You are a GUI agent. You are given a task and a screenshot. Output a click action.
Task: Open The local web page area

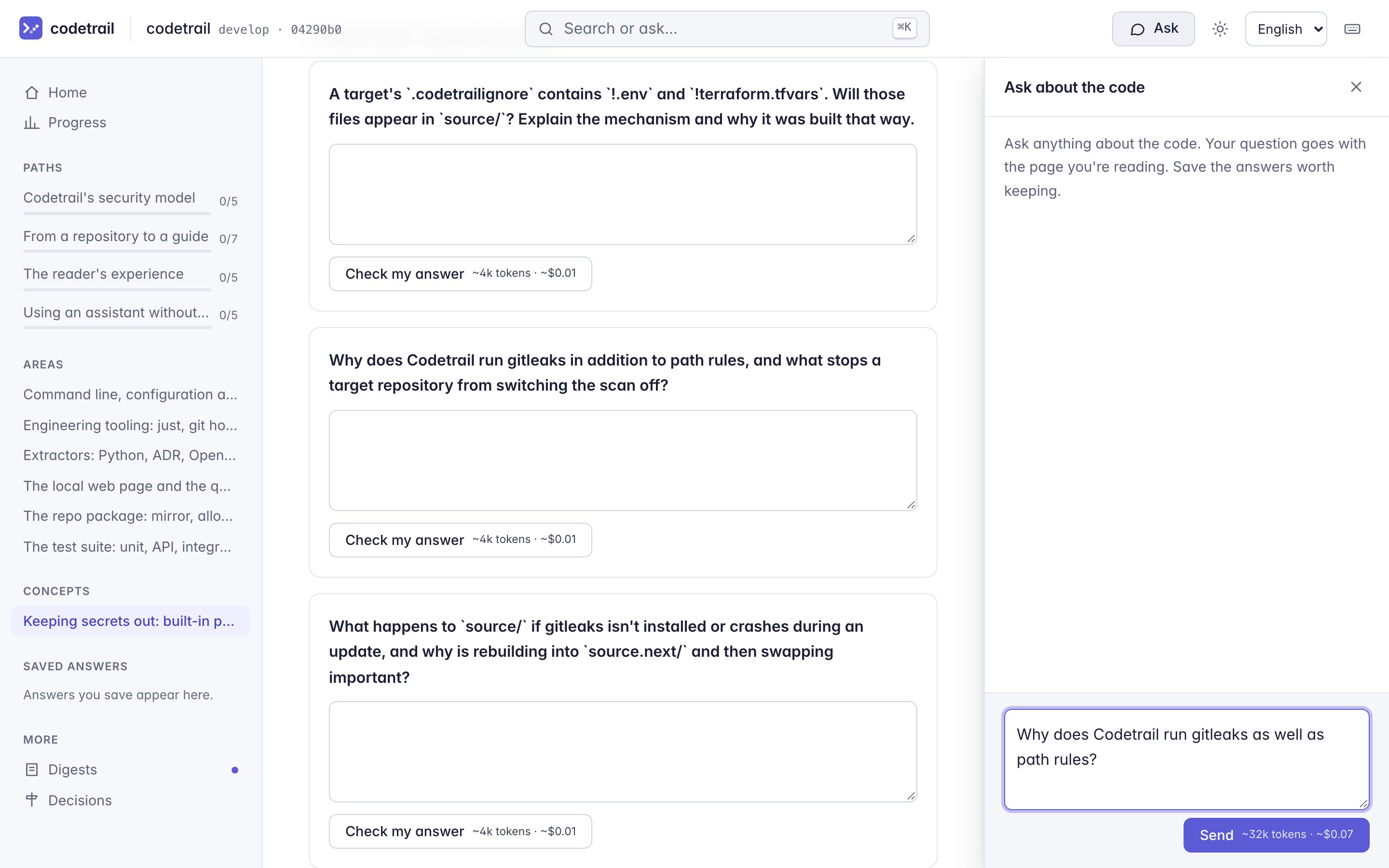pyautogui.click(x=127, y=486)
